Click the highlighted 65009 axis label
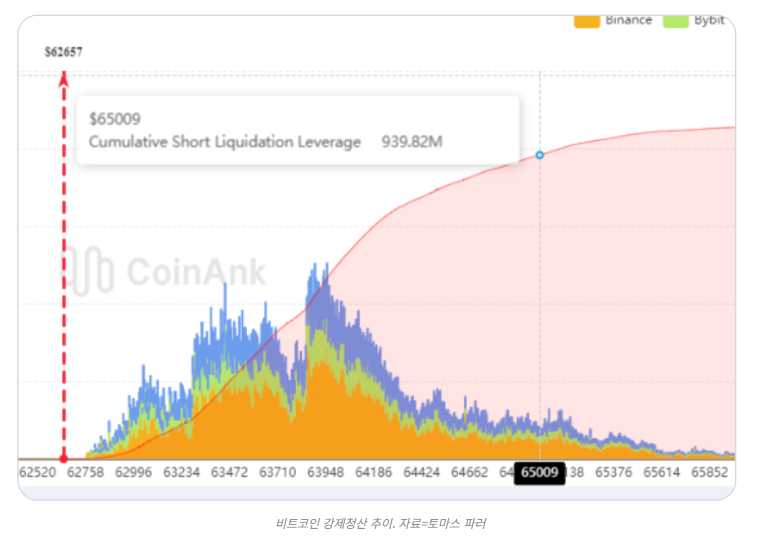The width and height of the screenshot is (760, 547). (x=539, y=473)
